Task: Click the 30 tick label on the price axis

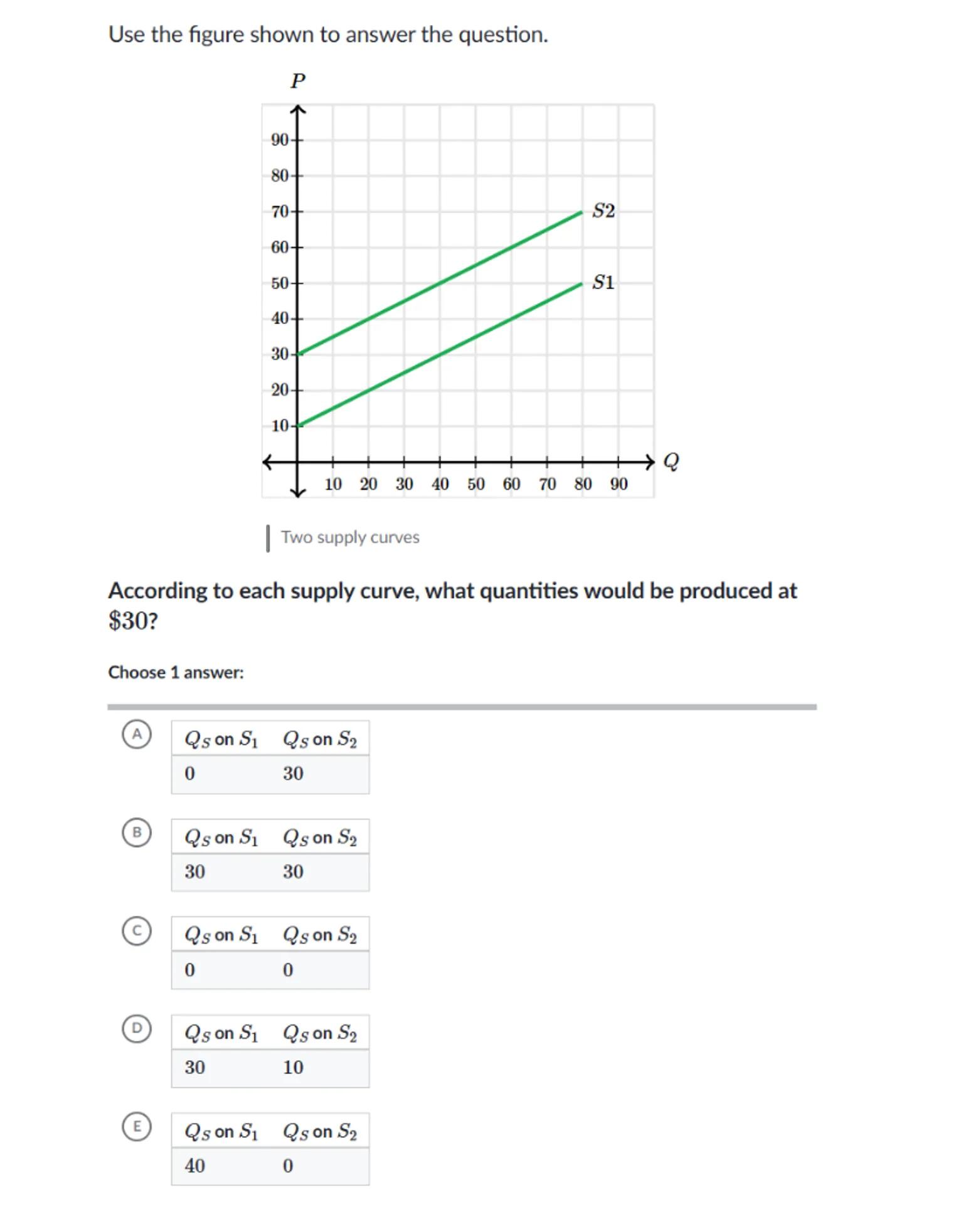Action: click(279, 354)
